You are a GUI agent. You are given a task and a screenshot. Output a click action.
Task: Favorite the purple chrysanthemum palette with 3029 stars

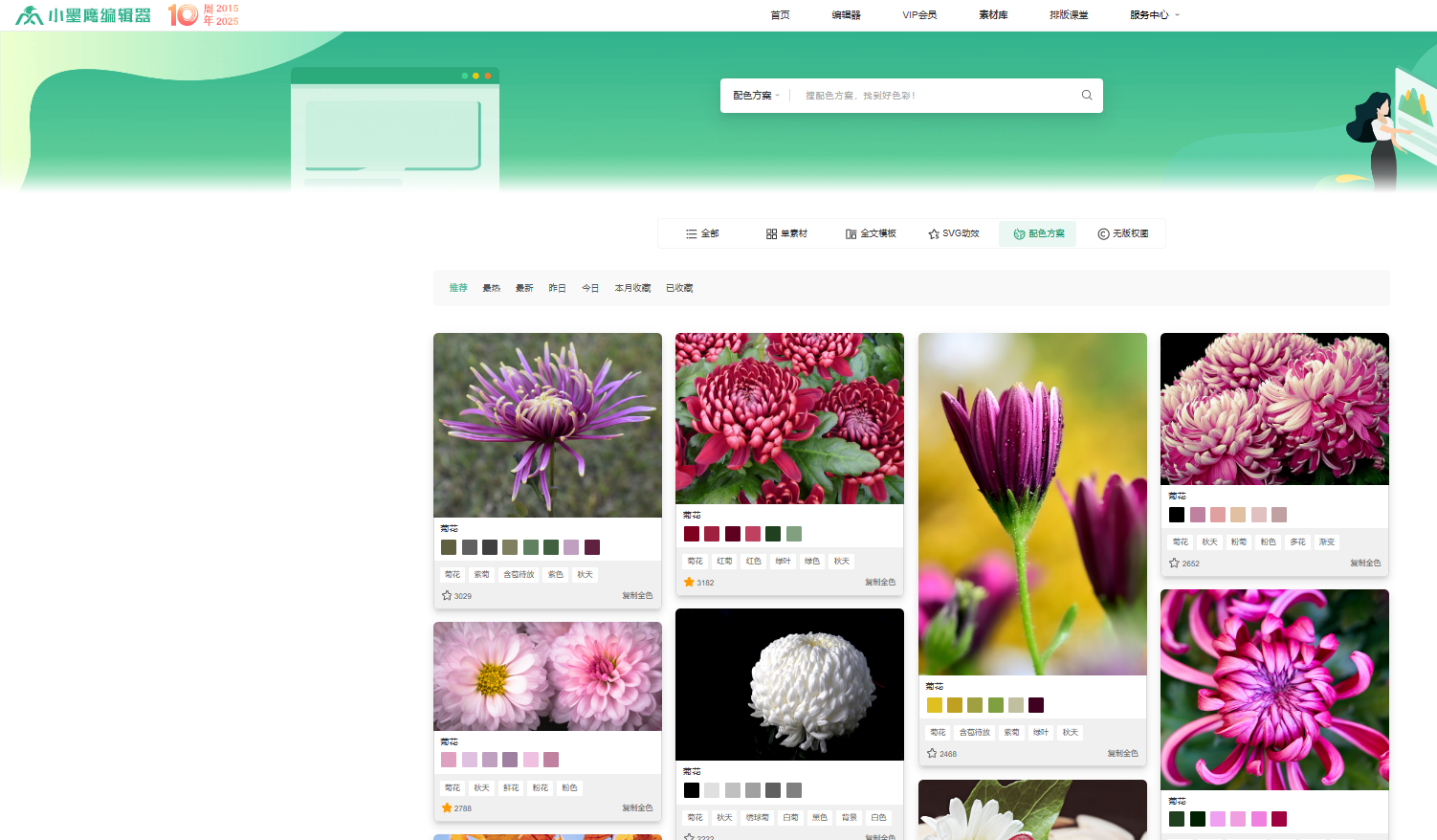447,595
